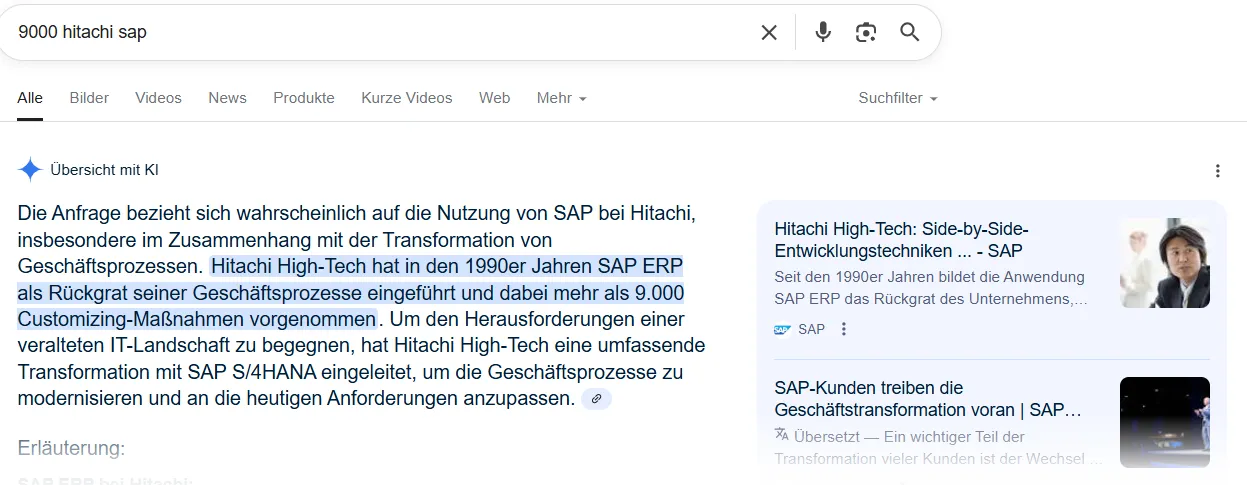Go to Kurze Videos tab
Viewport: 1247px width, 485px height.
(406, 98)
